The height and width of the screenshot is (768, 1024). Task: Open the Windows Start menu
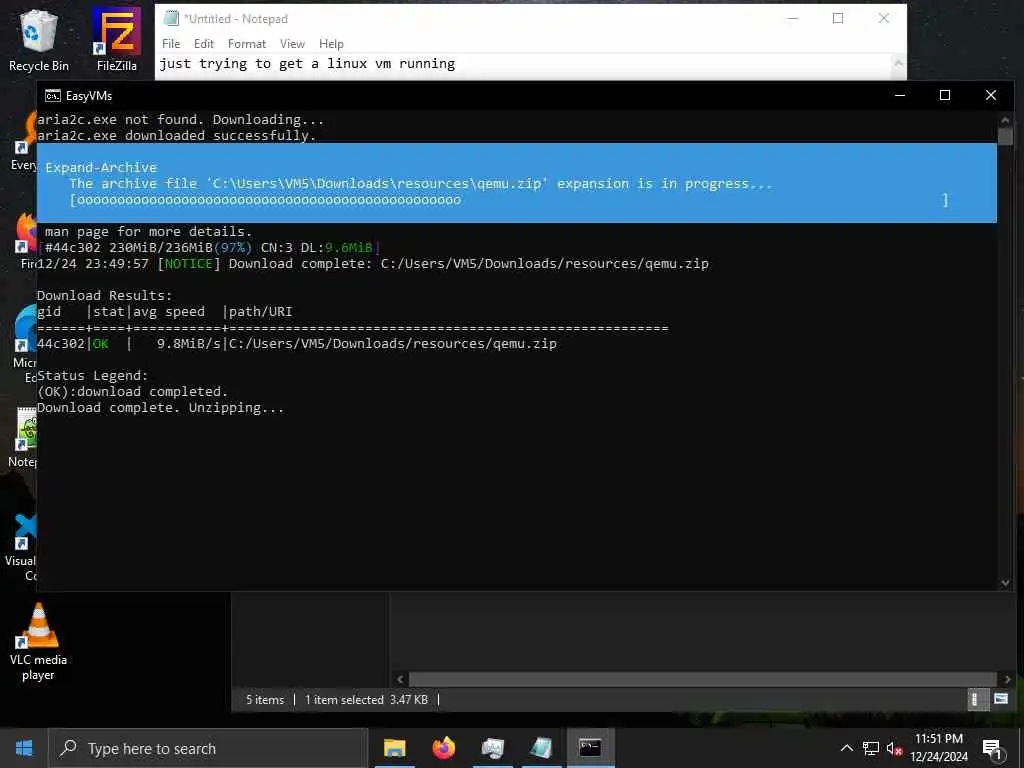(24, 748)
